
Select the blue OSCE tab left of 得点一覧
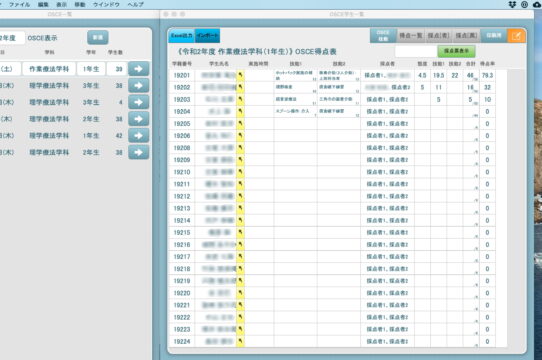coord(383,36)
